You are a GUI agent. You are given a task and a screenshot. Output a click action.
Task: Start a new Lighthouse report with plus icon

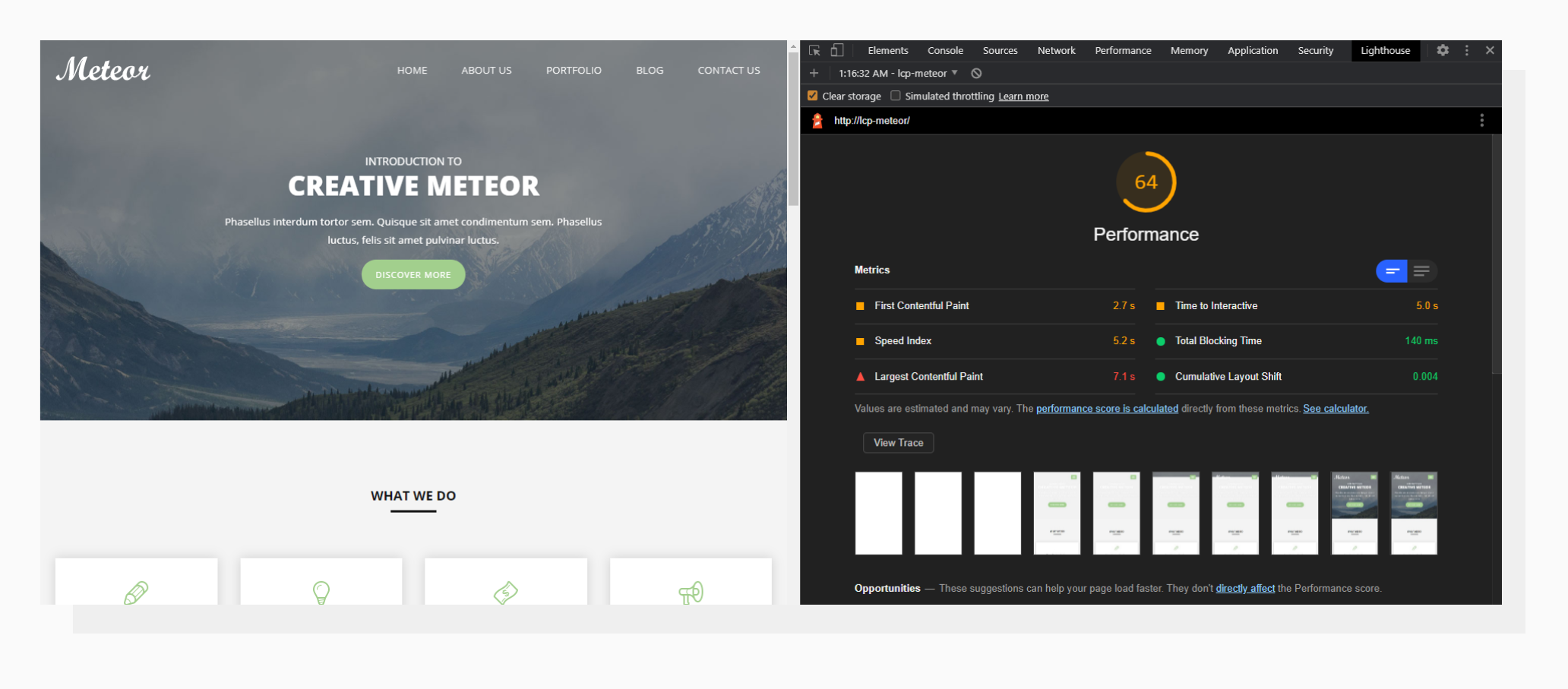coord(814,73)
